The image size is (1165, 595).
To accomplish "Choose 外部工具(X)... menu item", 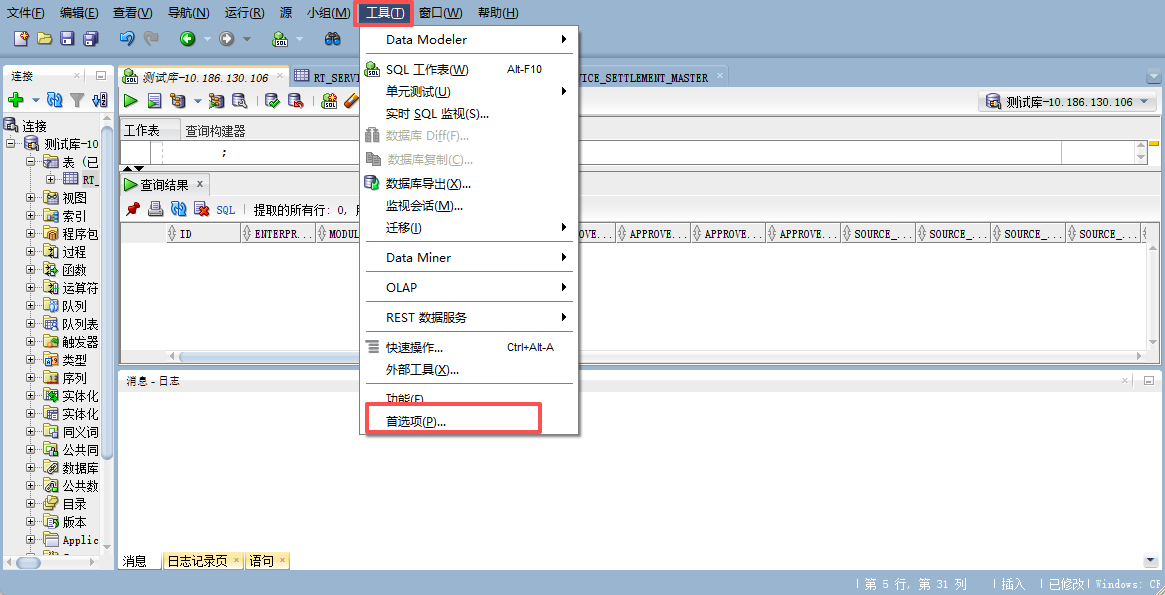I will tap(469, 369).
